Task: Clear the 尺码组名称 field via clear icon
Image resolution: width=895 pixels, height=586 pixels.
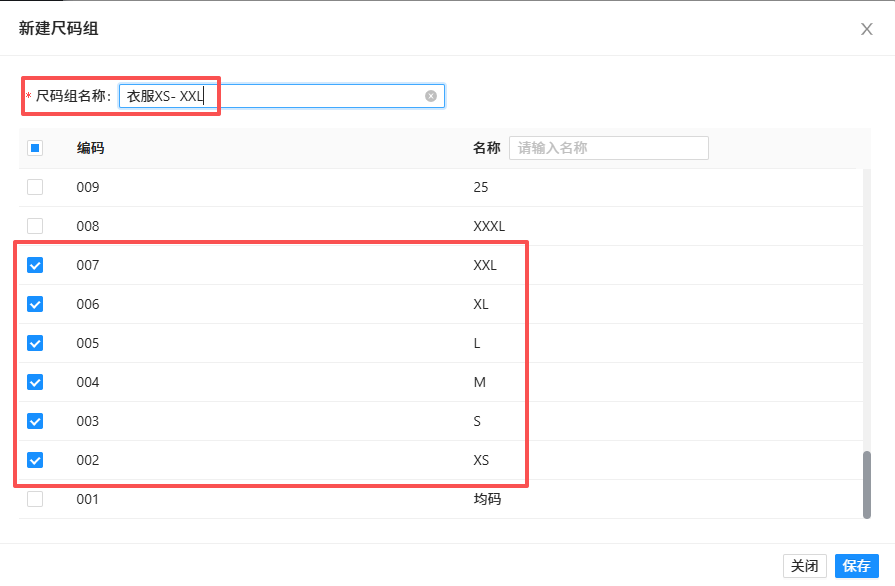Action: [x=431, y=96]
